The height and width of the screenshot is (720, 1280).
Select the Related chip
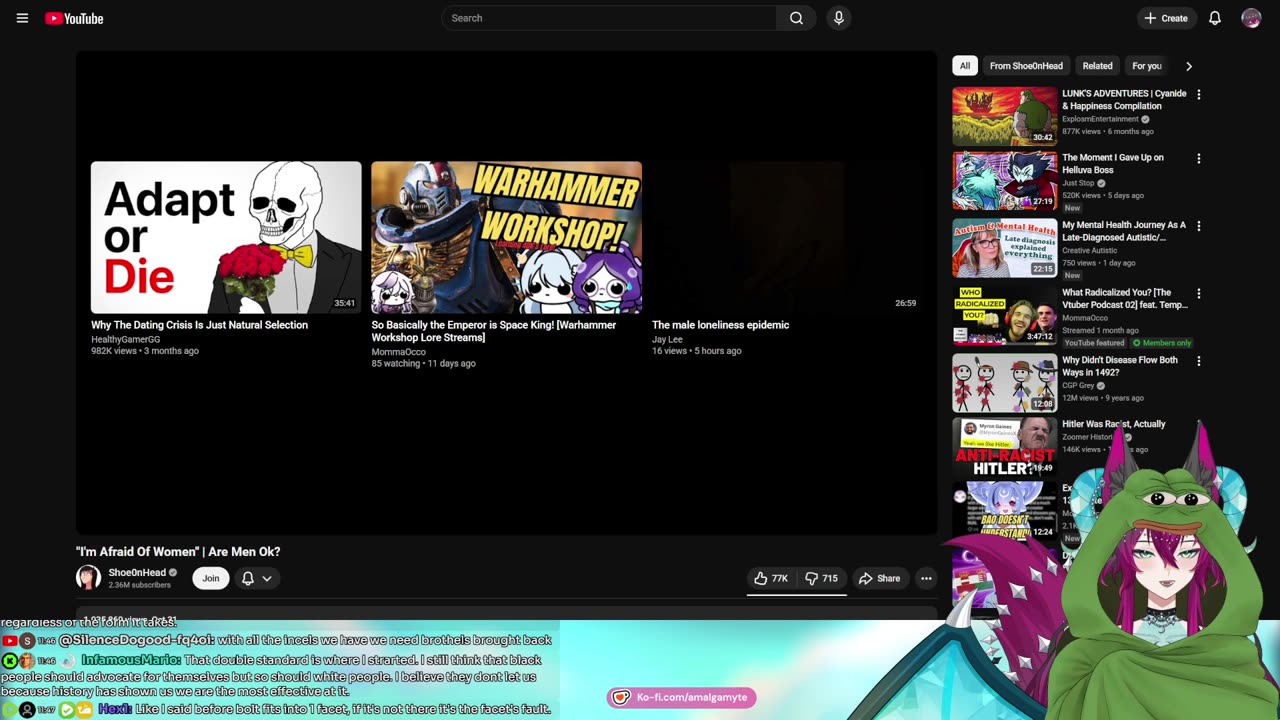tap(1097, 66)
